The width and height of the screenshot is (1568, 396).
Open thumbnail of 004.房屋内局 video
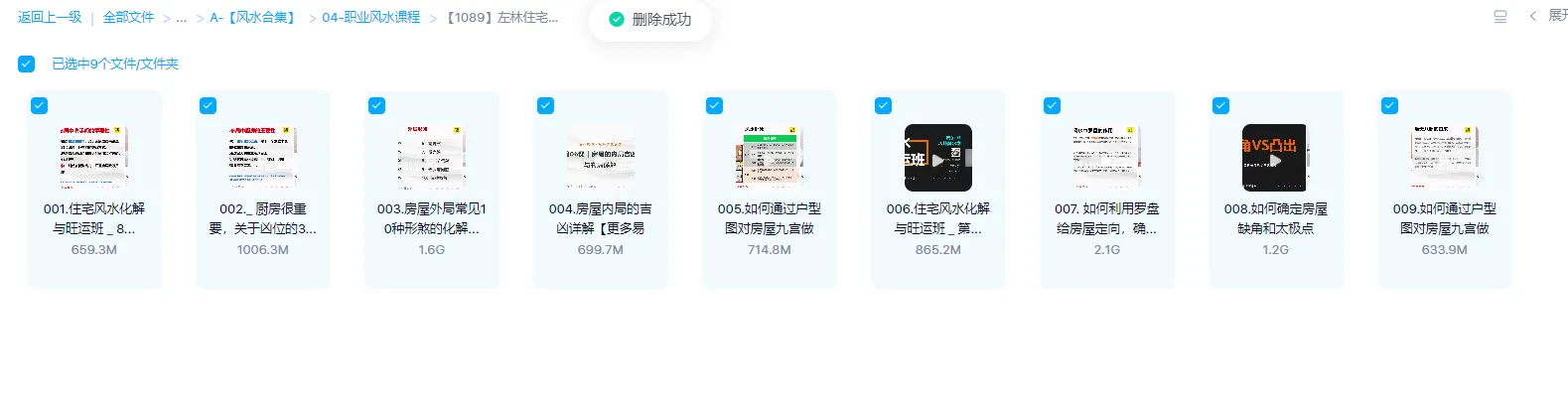601,158
